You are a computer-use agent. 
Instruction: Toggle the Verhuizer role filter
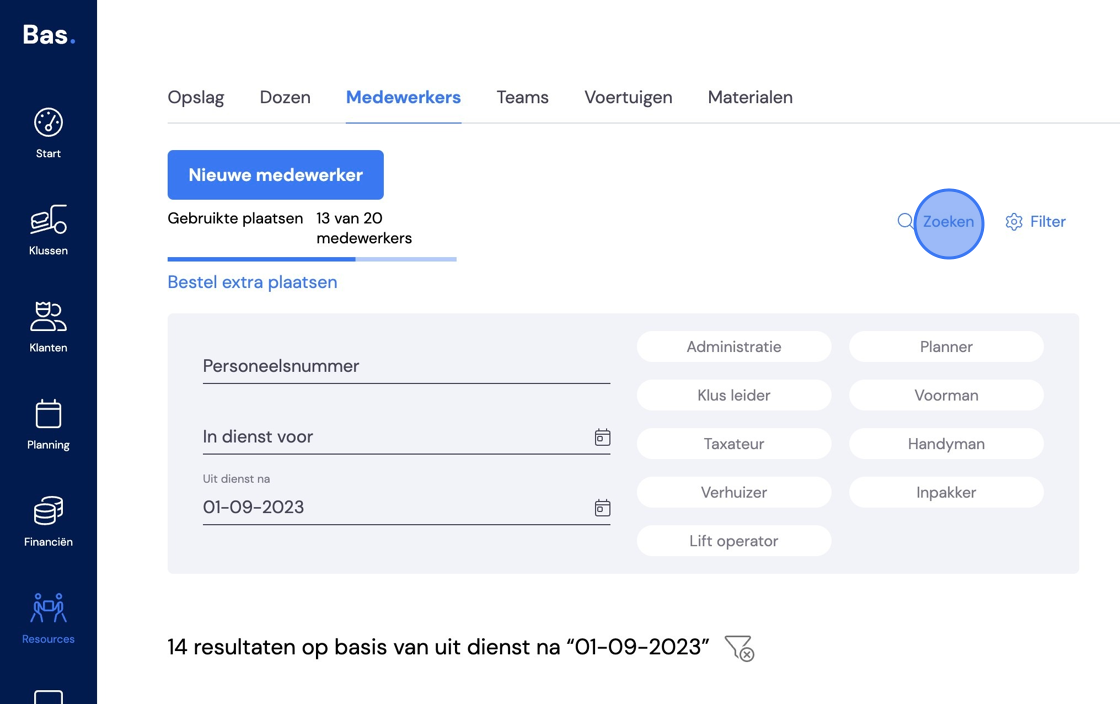click(734, 493)
